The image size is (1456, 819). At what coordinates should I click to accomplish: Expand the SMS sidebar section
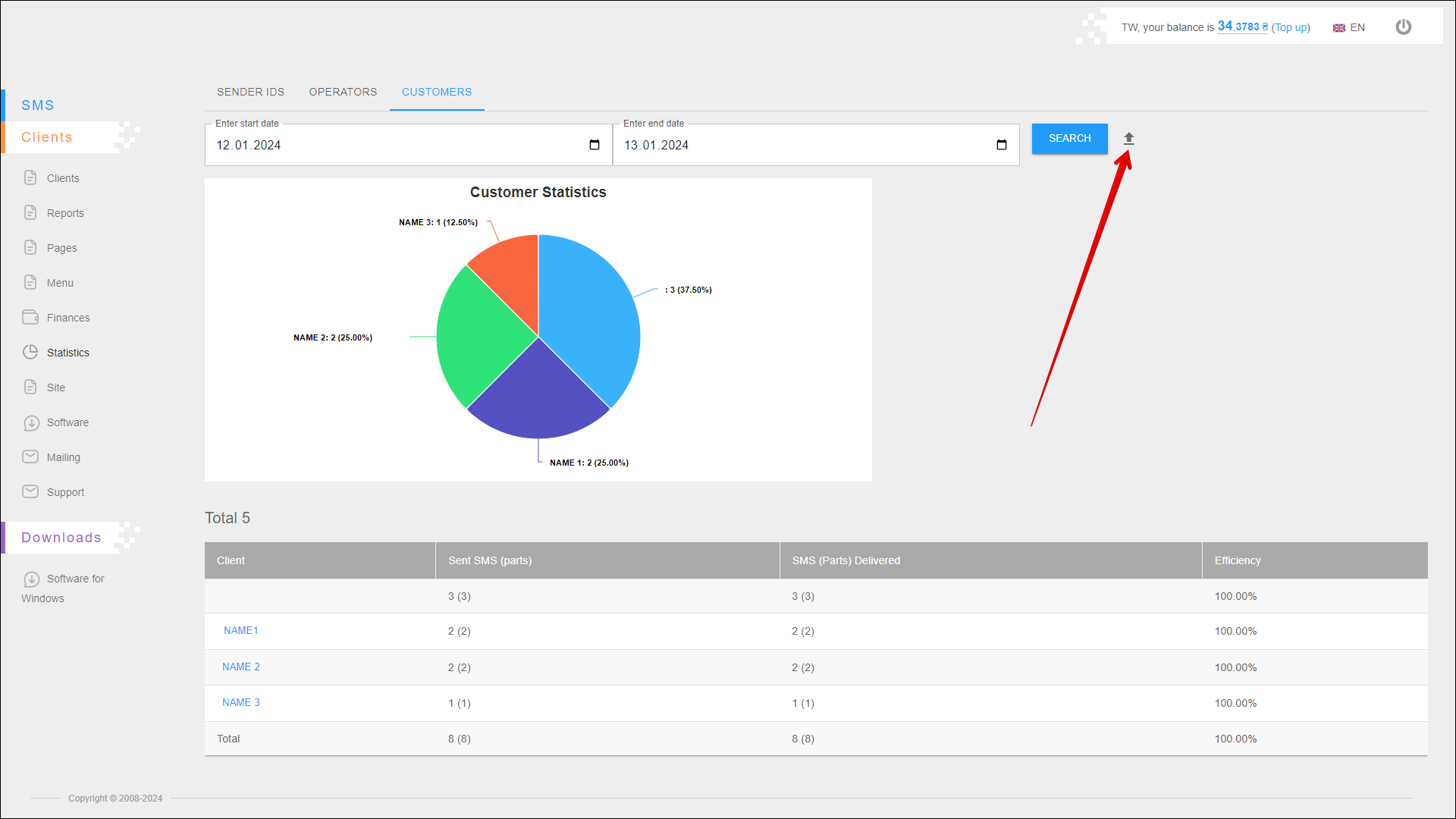pos(38,105)
